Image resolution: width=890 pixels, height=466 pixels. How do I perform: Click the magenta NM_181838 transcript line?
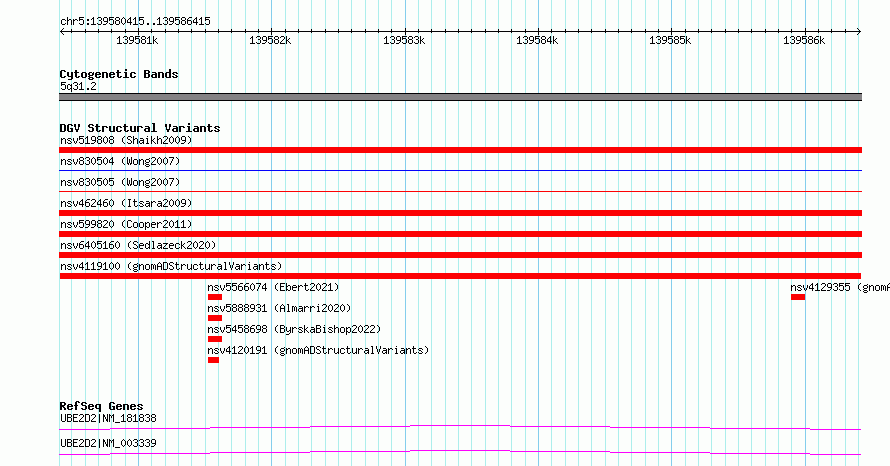tap(460, 427)
